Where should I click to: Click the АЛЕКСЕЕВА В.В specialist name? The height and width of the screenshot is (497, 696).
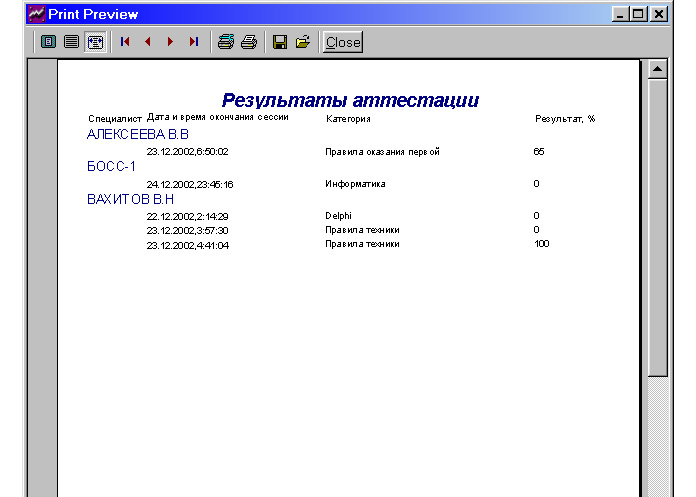138,134
